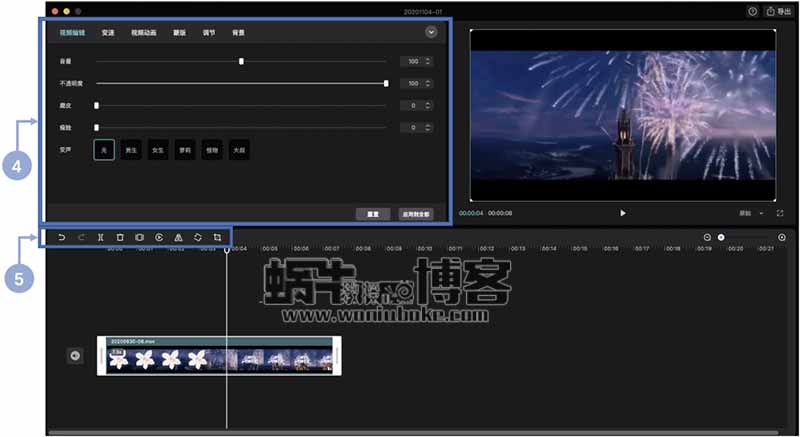This screenshot has height=437, width=800.
Task: Open the crop tool
Action: [x=217, y=237]
